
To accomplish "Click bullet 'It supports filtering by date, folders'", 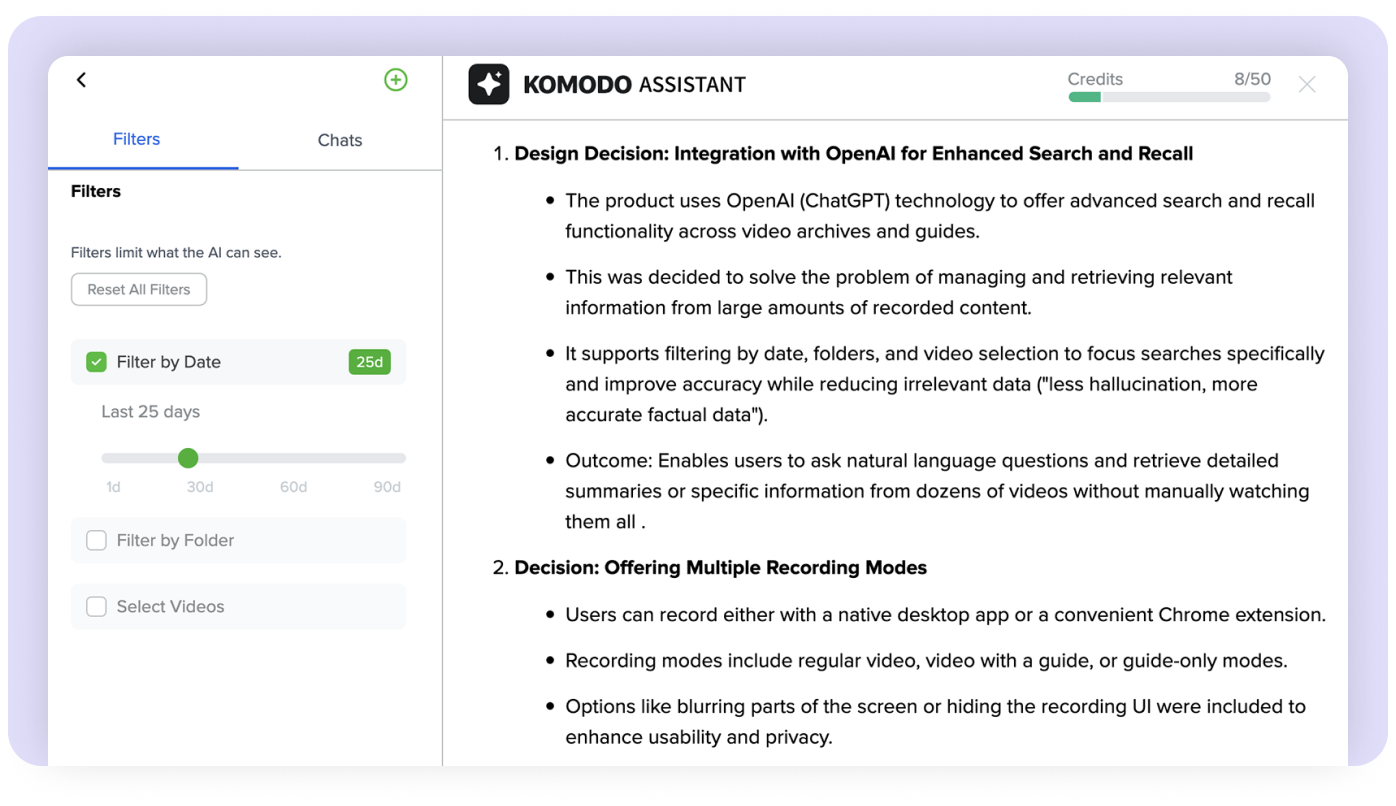I will (945, 384).
